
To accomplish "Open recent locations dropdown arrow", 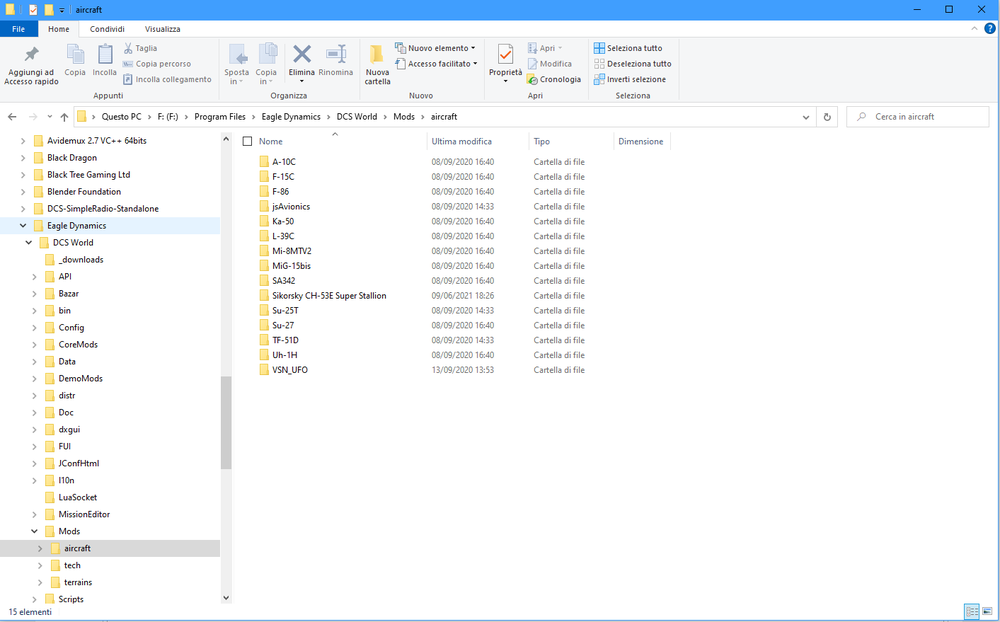I will (50, 117).
